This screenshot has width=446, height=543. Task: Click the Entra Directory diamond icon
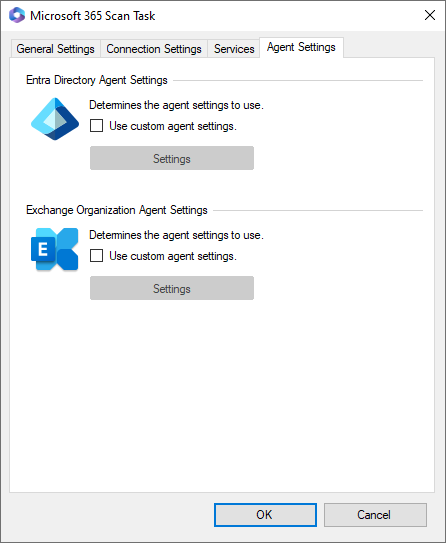[x=55, y=119]
